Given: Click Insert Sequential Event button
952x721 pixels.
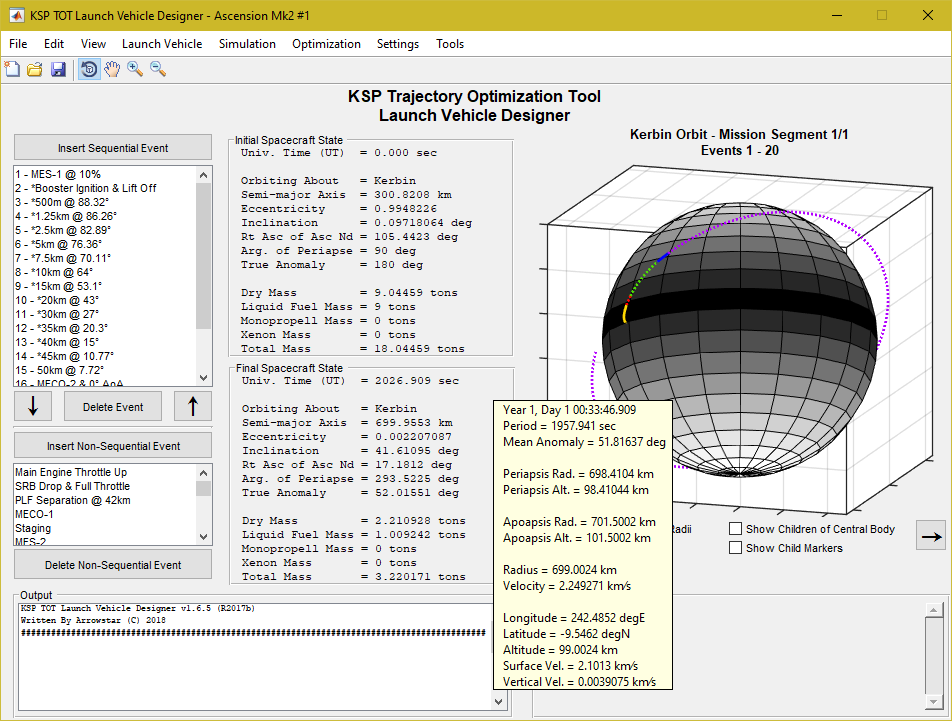Looking at the screenshot, I should click(x=113, y=147).
